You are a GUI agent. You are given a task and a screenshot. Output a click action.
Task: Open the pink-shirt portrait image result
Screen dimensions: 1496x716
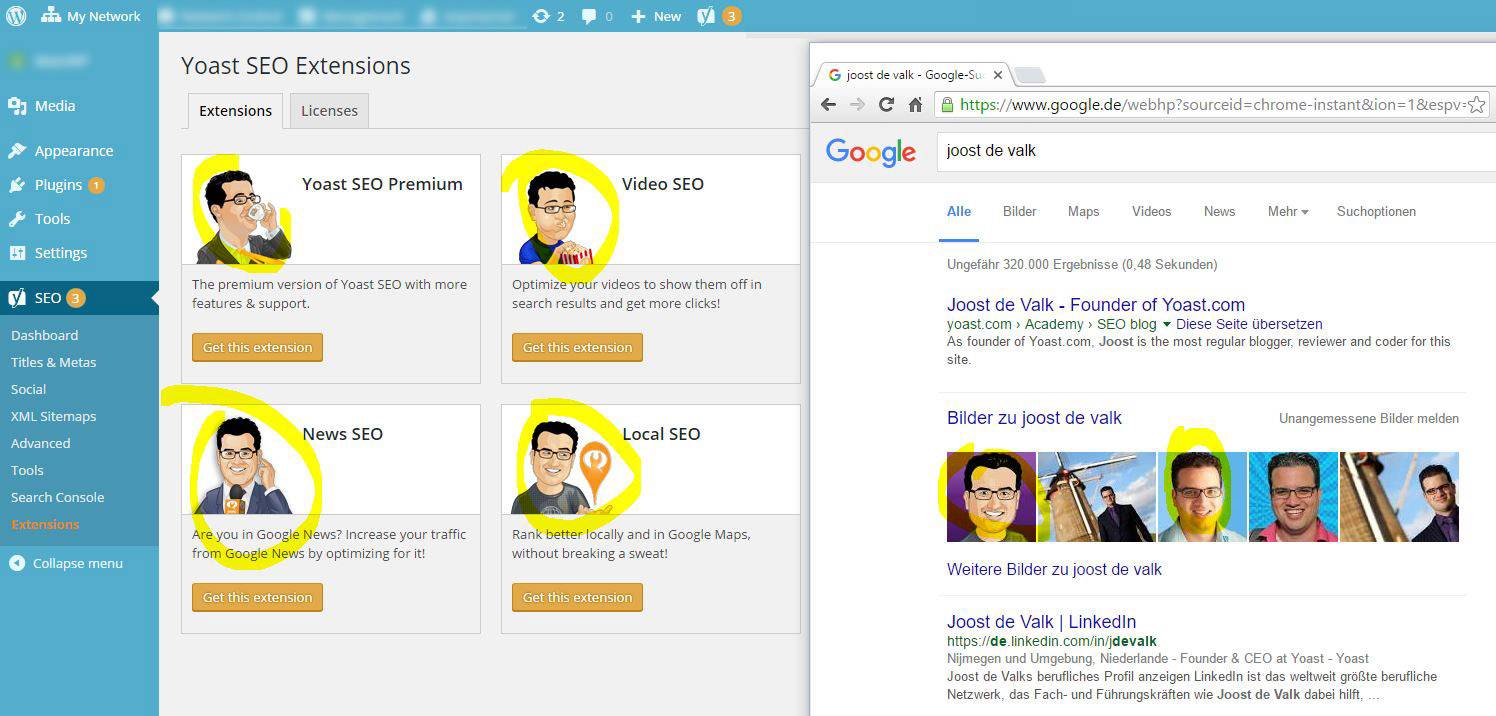coord(1293,497)
